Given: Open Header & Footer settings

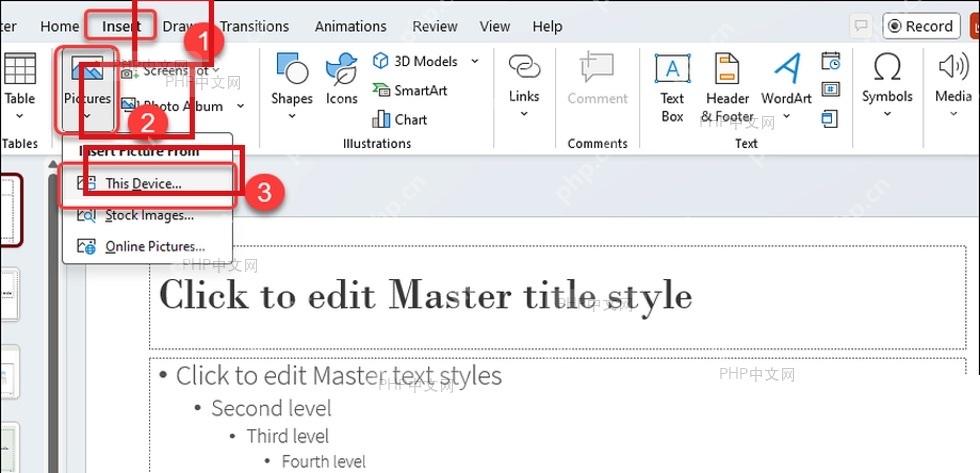Looking at the screenshot, I should [728, 87].
